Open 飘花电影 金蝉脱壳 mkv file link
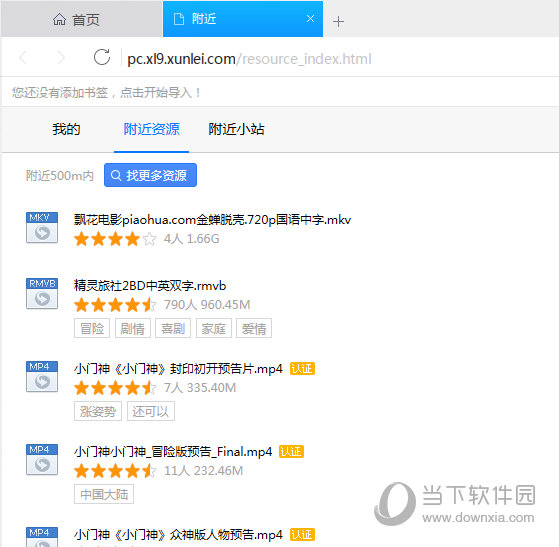The image size is (559, 547). pos(212,220)
